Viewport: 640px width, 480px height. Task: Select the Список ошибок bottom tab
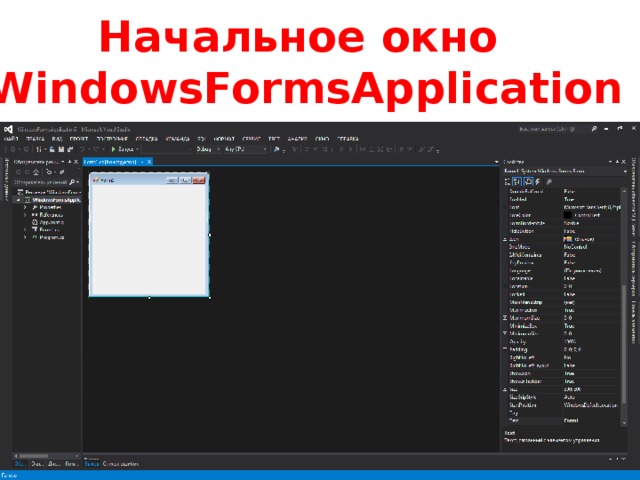point(121,464)
